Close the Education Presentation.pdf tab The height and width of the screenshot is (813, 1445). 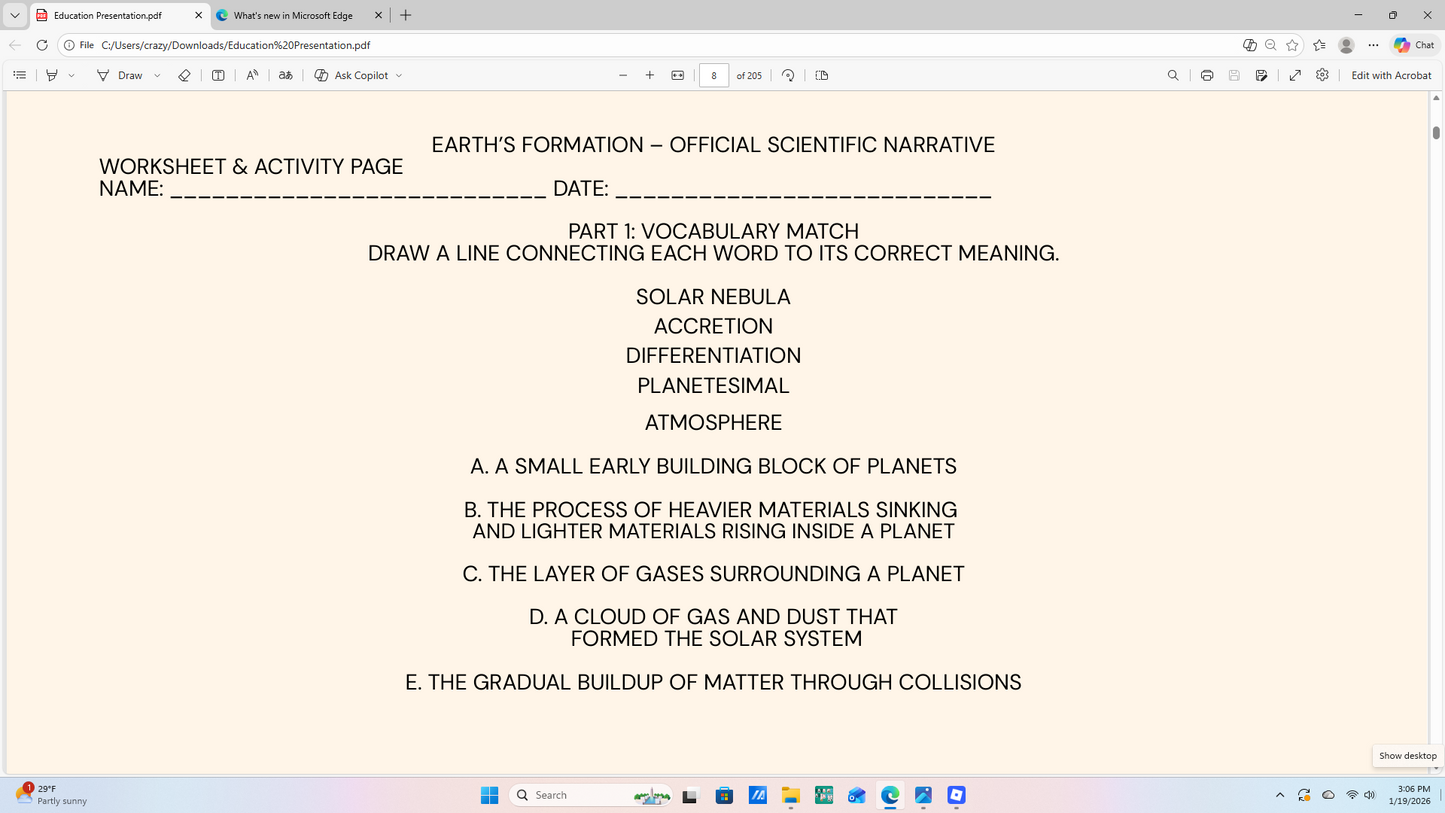pos(198,15)
